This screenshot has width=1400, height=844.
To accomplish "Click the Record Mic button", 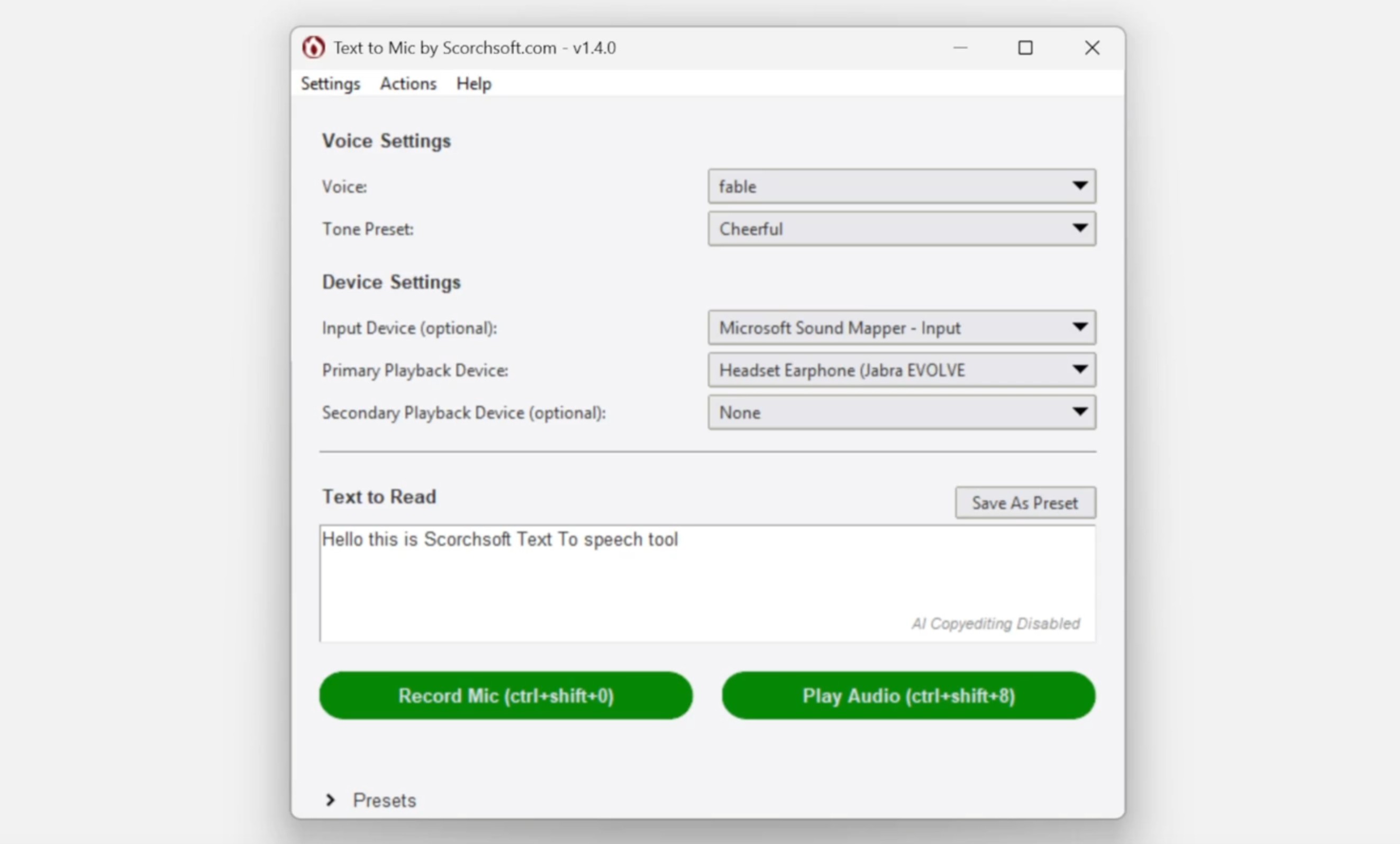I will [506, 696].
